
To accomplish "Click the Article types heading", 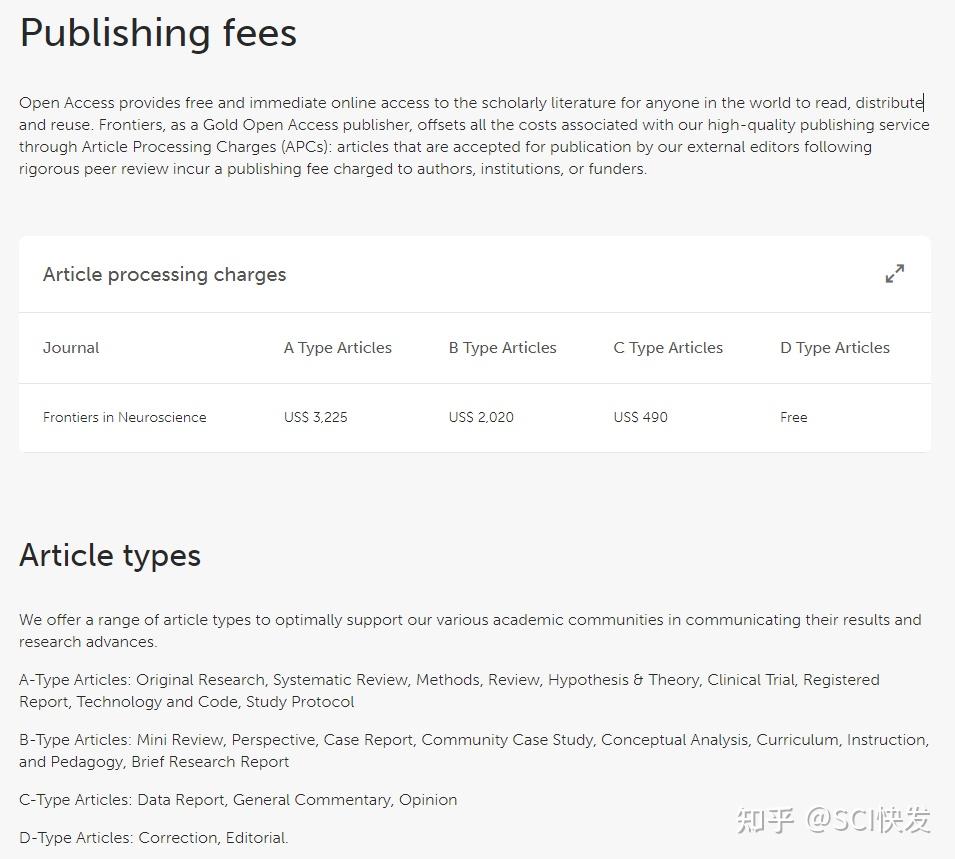I will tap(110, 555).
